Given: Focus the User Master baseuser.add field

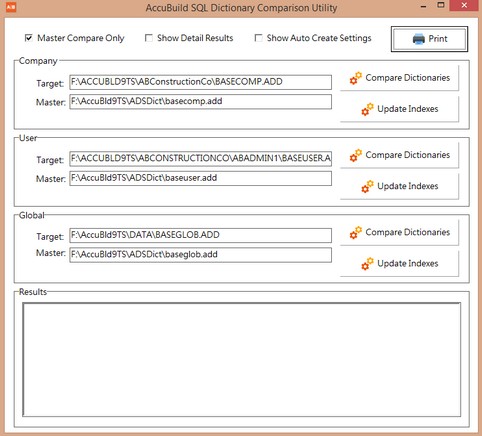Looking at the screenshot, I should 201,178.
